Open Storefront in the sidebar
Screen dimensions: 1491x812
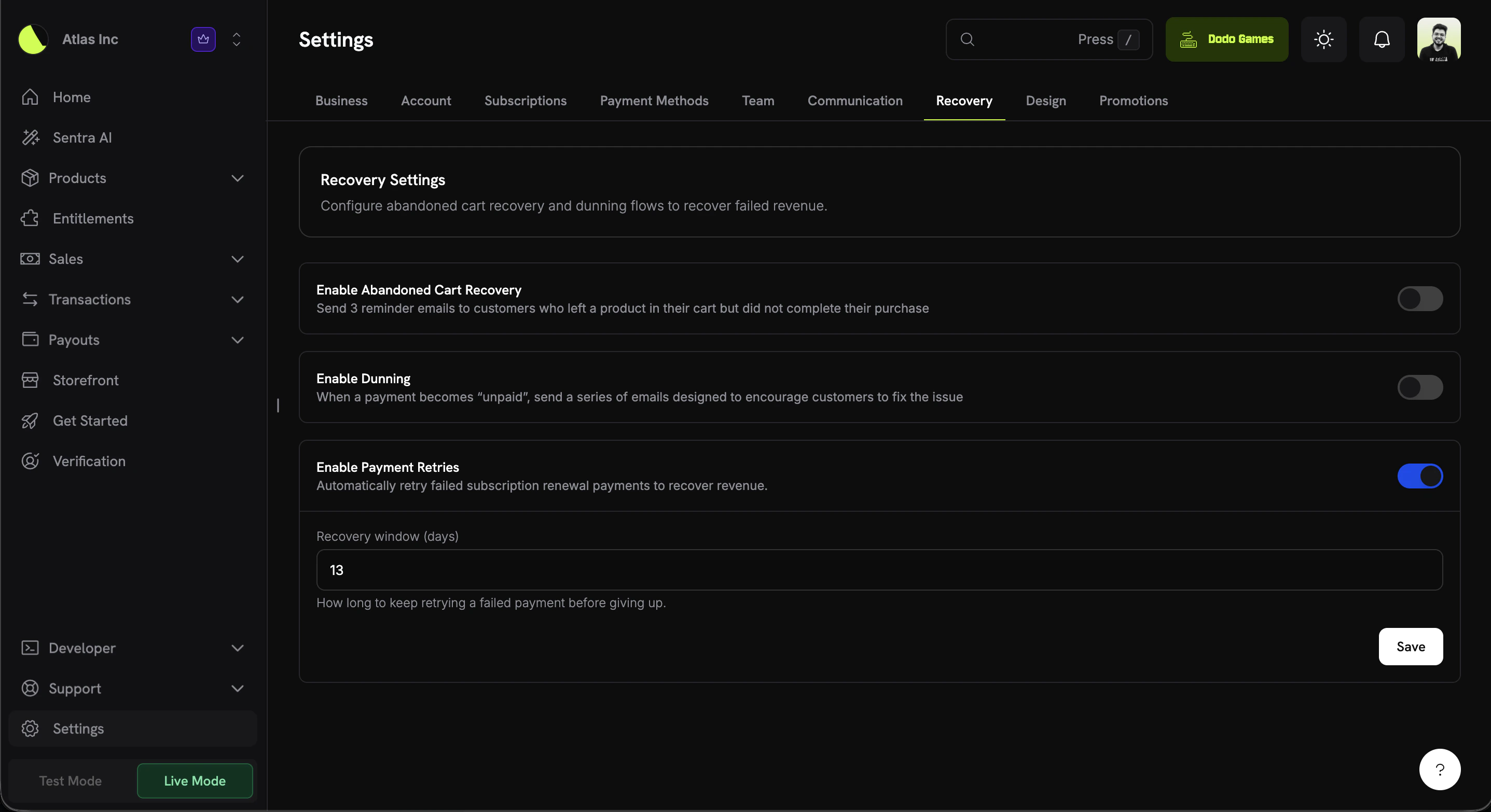(x=133, y=380)
